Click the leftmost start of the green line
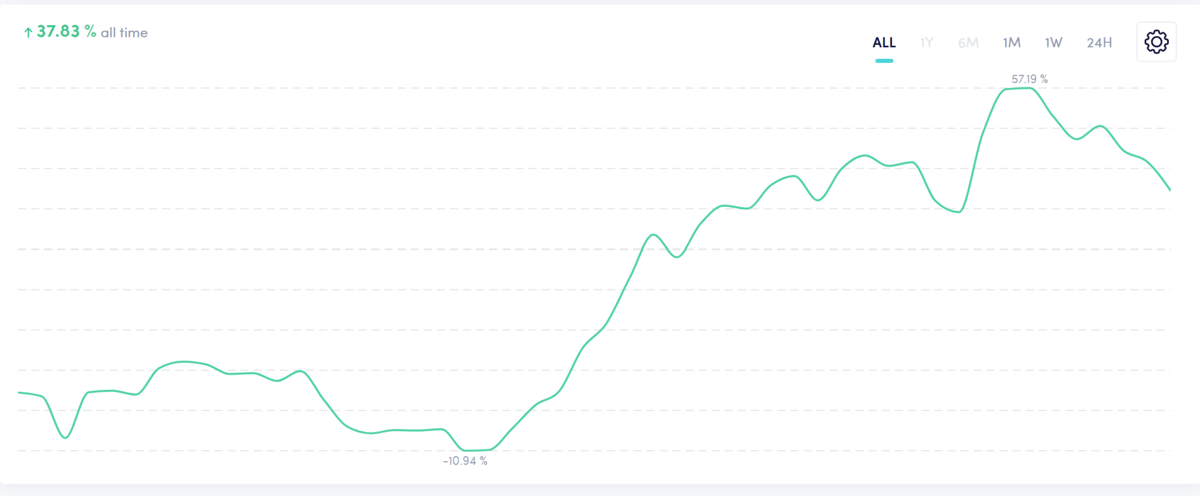 click(20, 393)
